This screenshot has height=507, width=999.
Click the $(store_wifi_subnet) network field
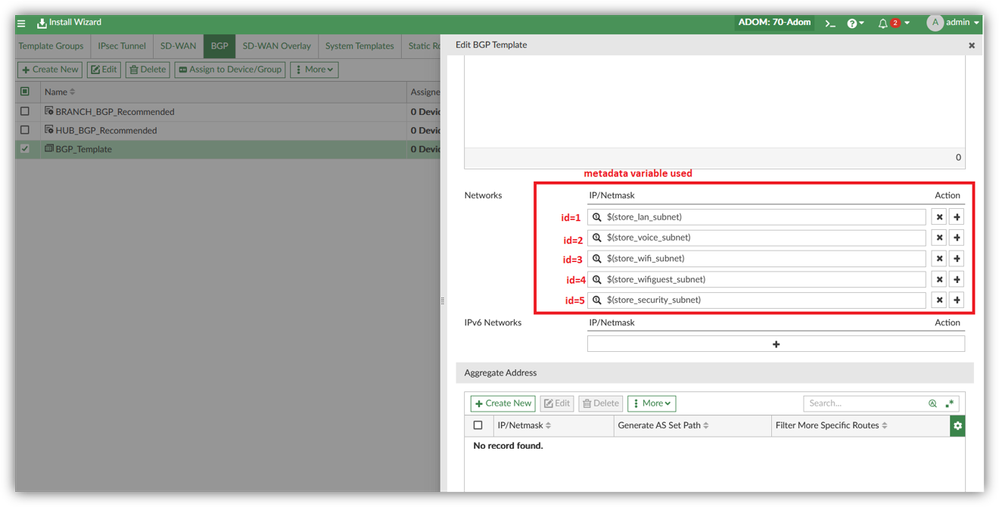(756, 259)
